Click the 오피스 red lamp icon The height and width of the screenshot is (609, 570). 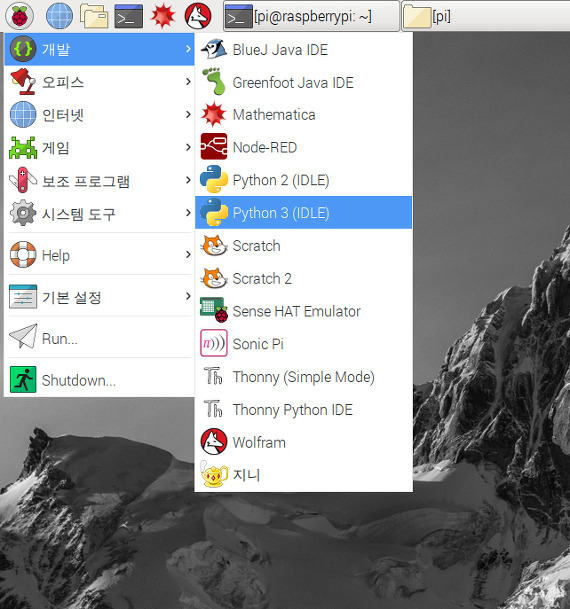23,81
